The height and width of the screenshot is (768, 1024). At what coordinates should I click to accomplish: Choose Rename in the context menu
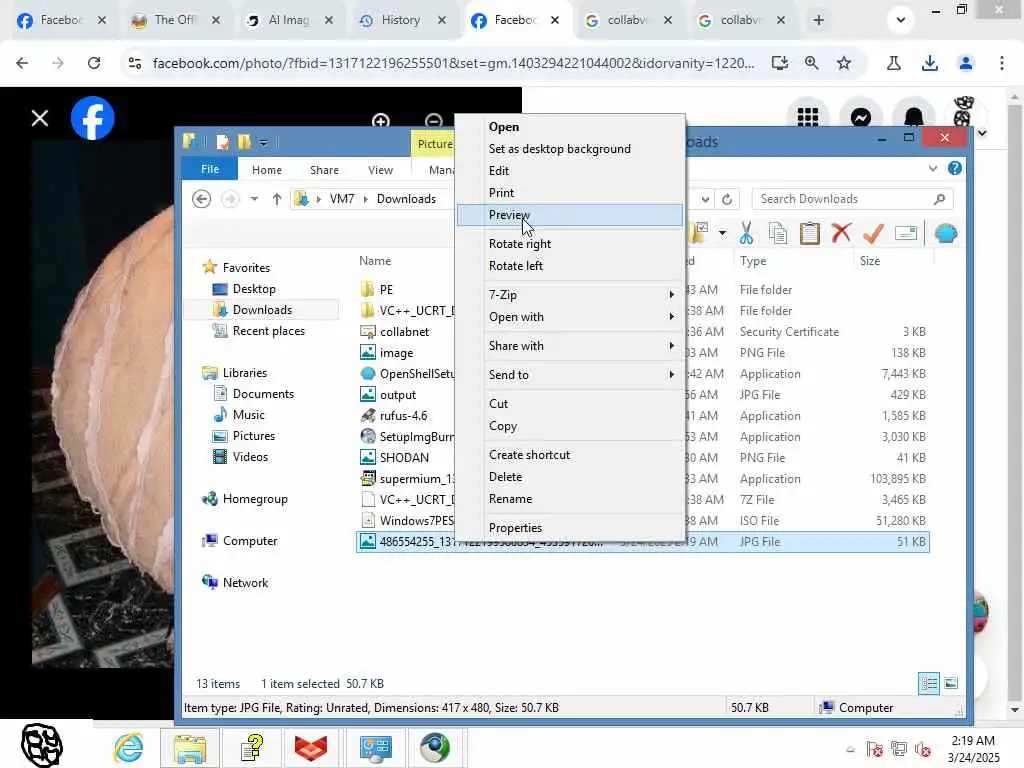click(x=510, y=499)
